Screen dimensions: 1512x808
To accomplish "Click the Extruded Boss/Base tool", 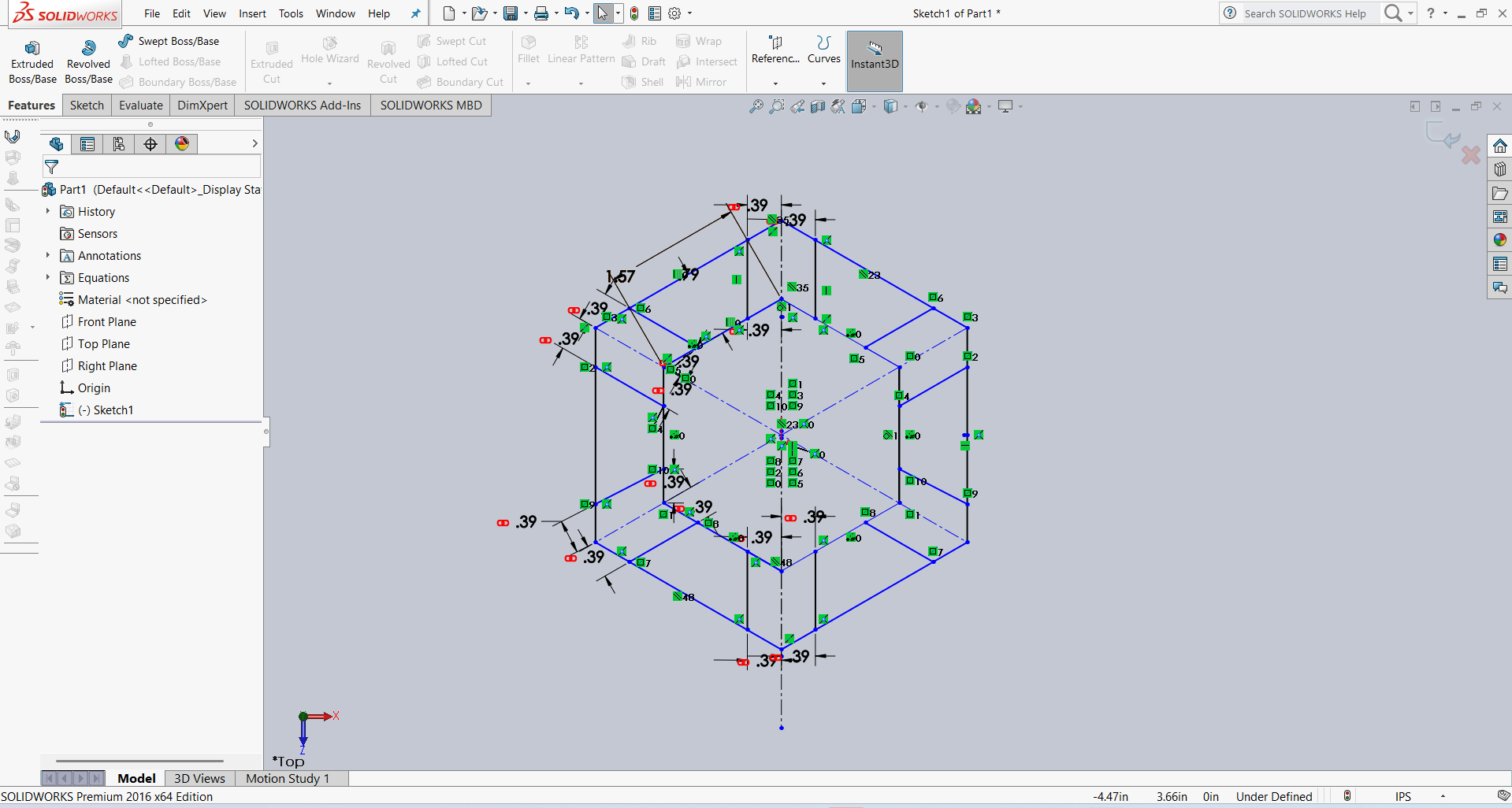I will 32,62.
